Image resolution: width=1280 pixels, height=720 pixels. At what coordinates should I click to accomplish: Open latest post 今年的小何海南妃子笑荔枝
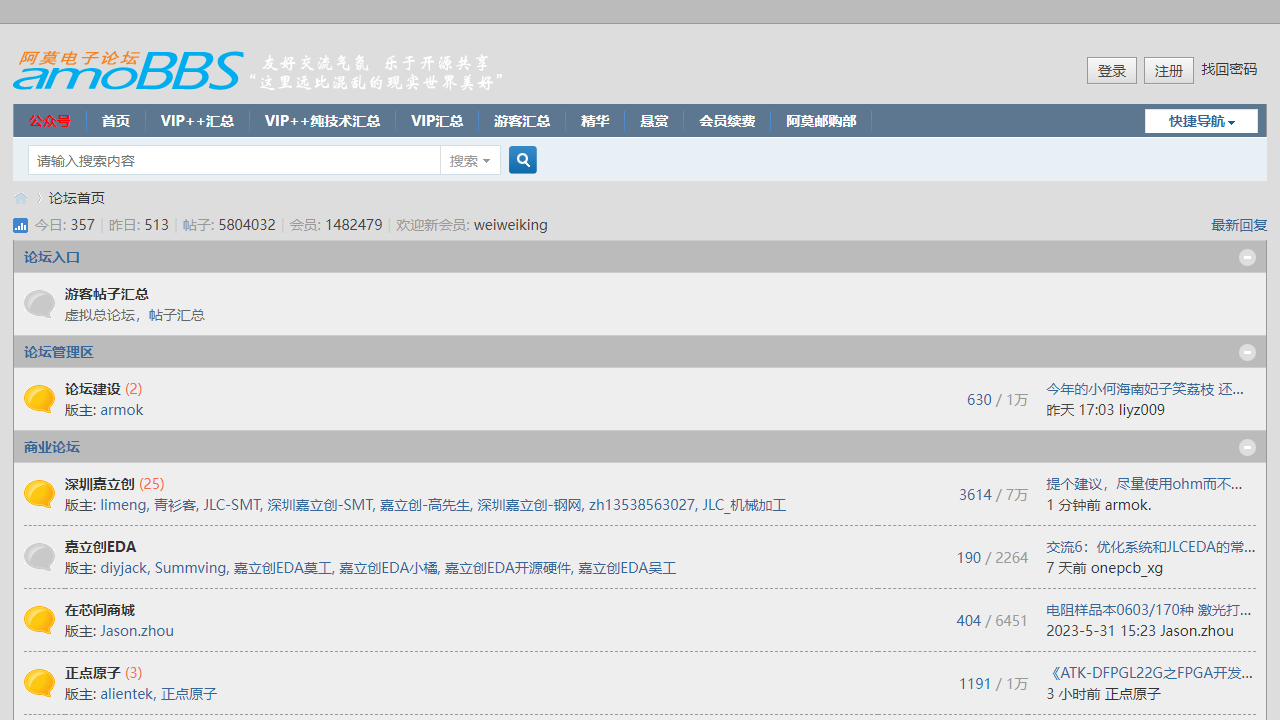coord(1145,389)
